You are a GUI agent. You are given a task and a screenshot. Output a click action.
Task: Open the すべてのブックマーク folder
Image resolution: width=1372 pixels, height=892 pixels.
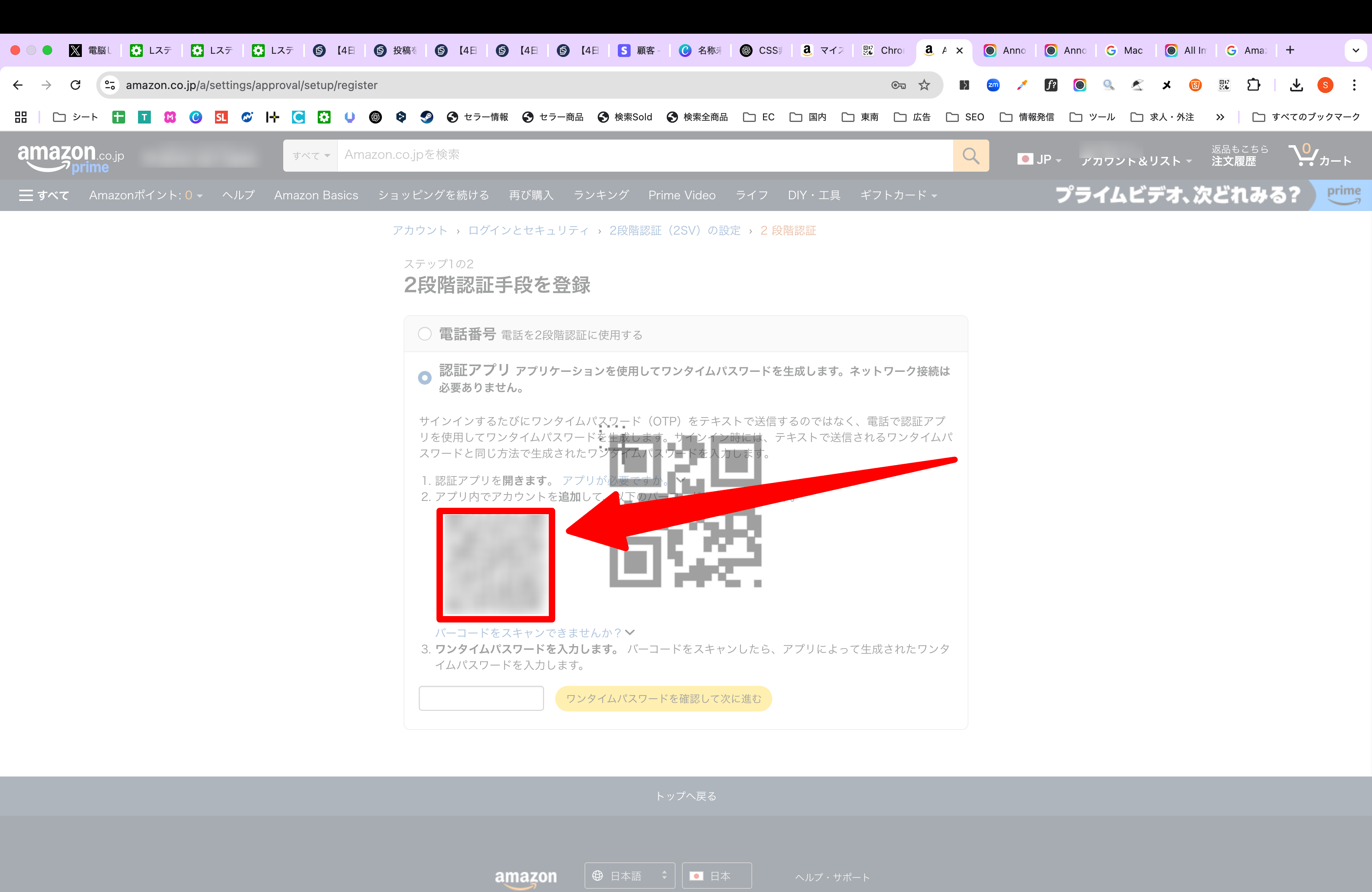pyautogui.click(x=1306, y=117)
